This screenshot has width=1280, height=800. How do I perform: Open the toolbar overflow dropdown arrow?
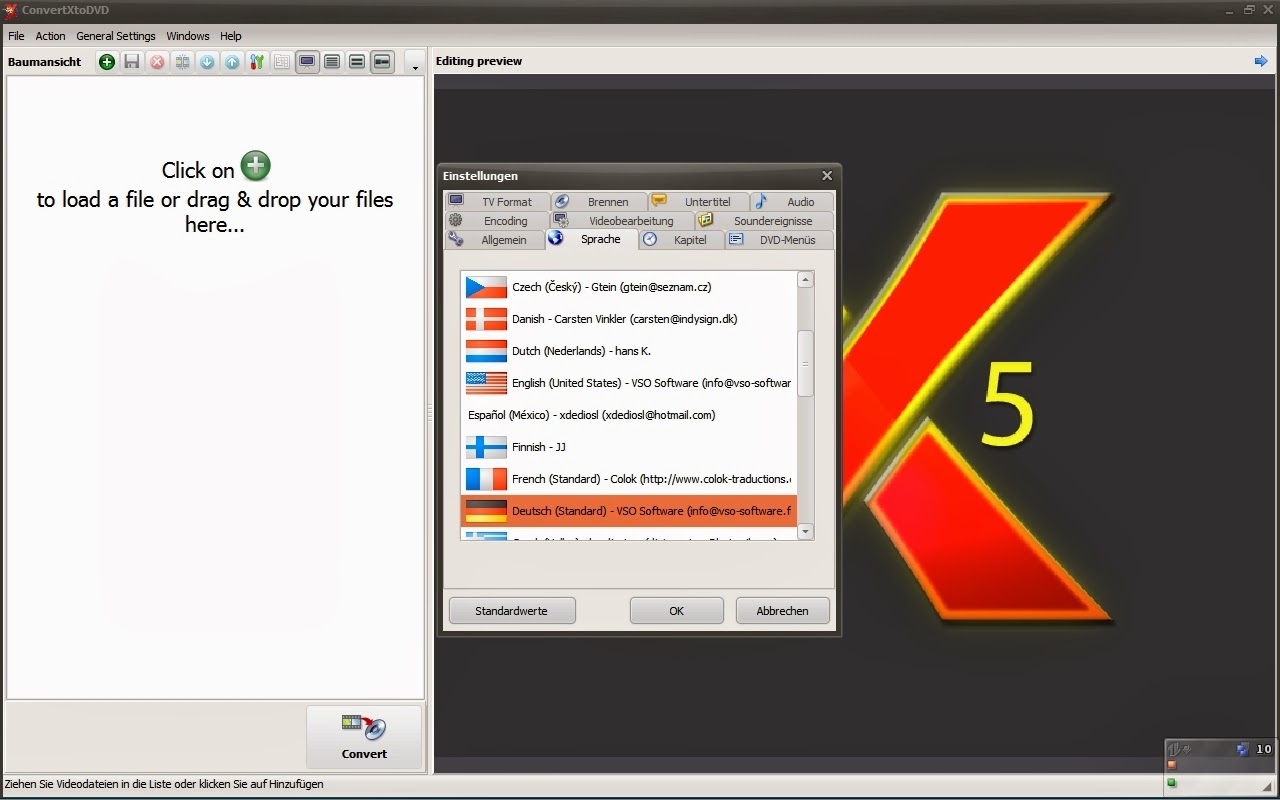415,64
